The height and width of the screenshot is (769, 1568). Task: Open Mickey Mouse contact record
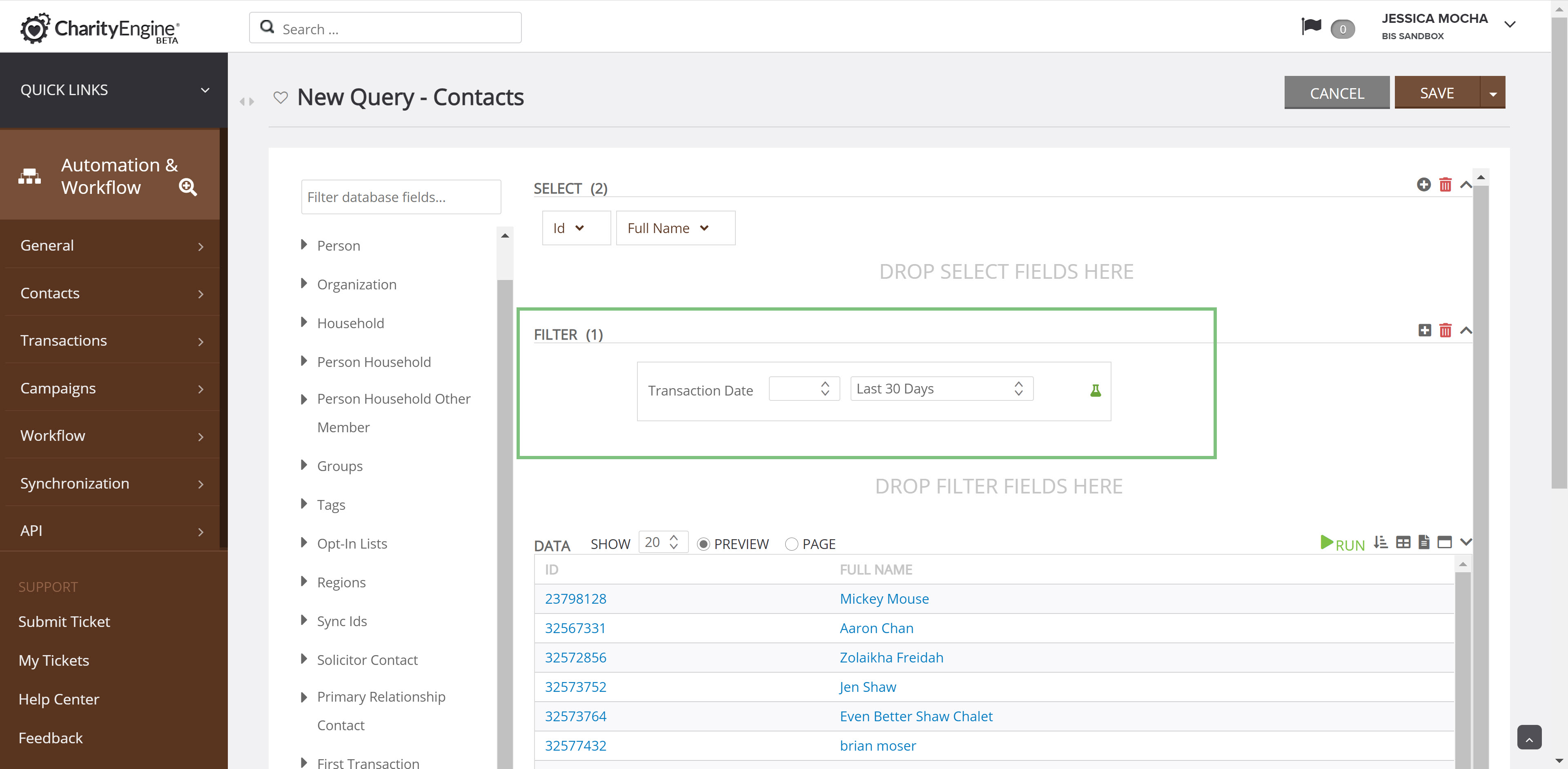[x=884, y=599]
